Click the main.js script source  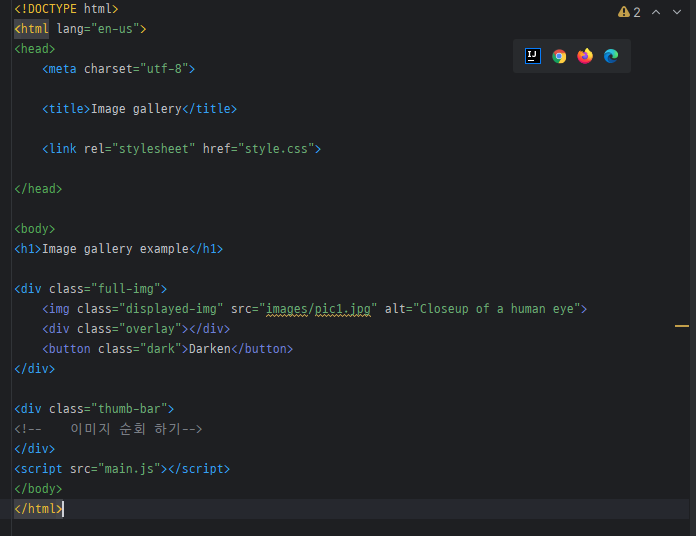pos(129,469)
